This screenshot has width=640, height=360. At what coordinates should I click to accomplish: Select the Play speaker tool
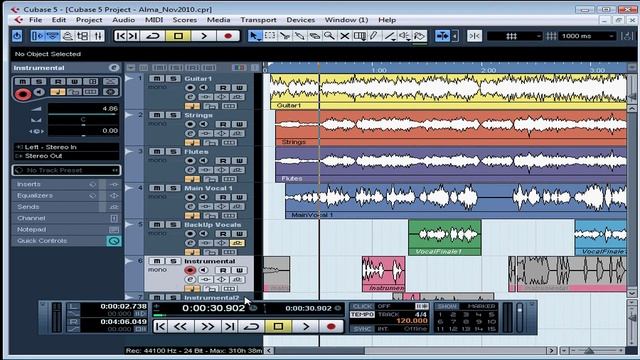[x=404, y=36]
